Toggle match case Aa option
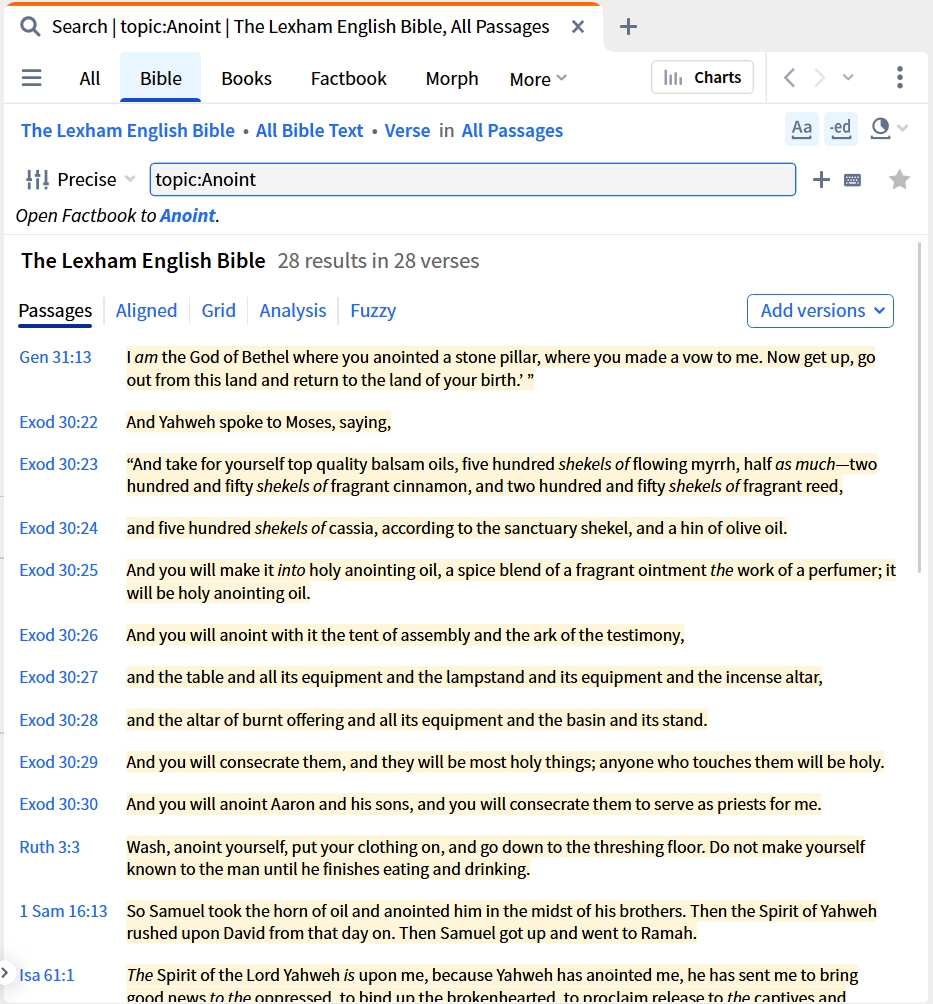The width and height of the screenshot is (933, 1004). 802,129
